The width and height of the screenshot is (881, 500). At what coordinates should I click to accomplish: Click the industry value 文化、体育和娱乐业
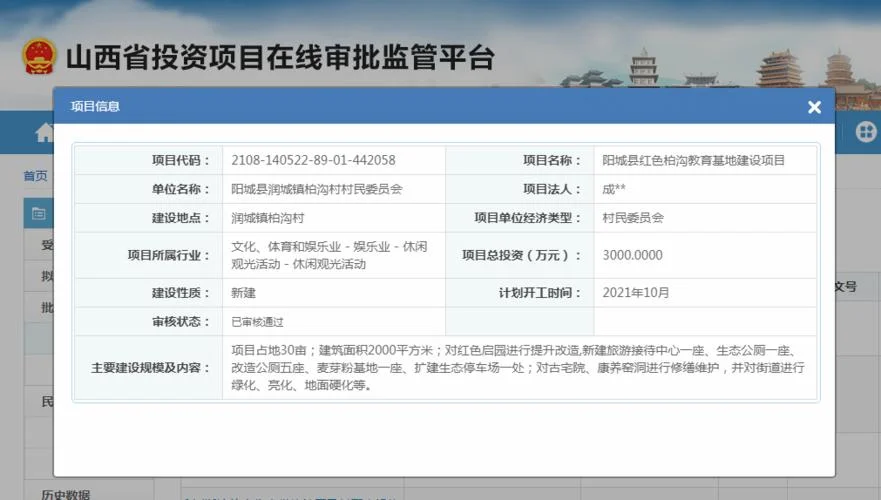(329, 255)
